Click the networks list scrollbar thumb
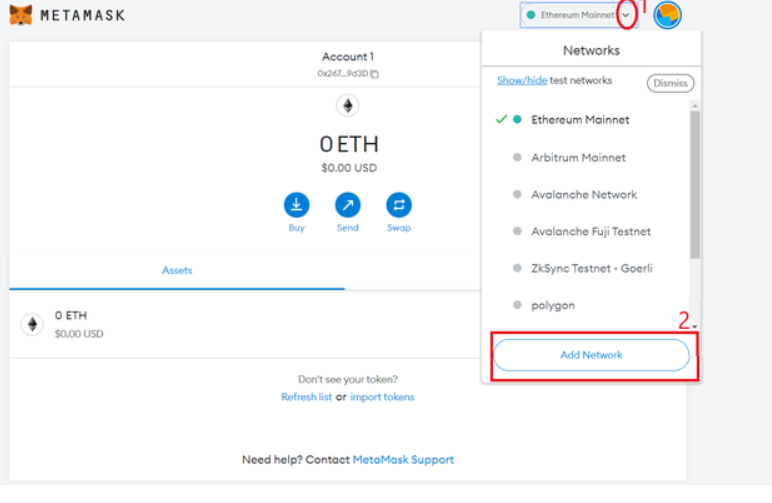This screenshot has height=503, width=772. point(695,185)
